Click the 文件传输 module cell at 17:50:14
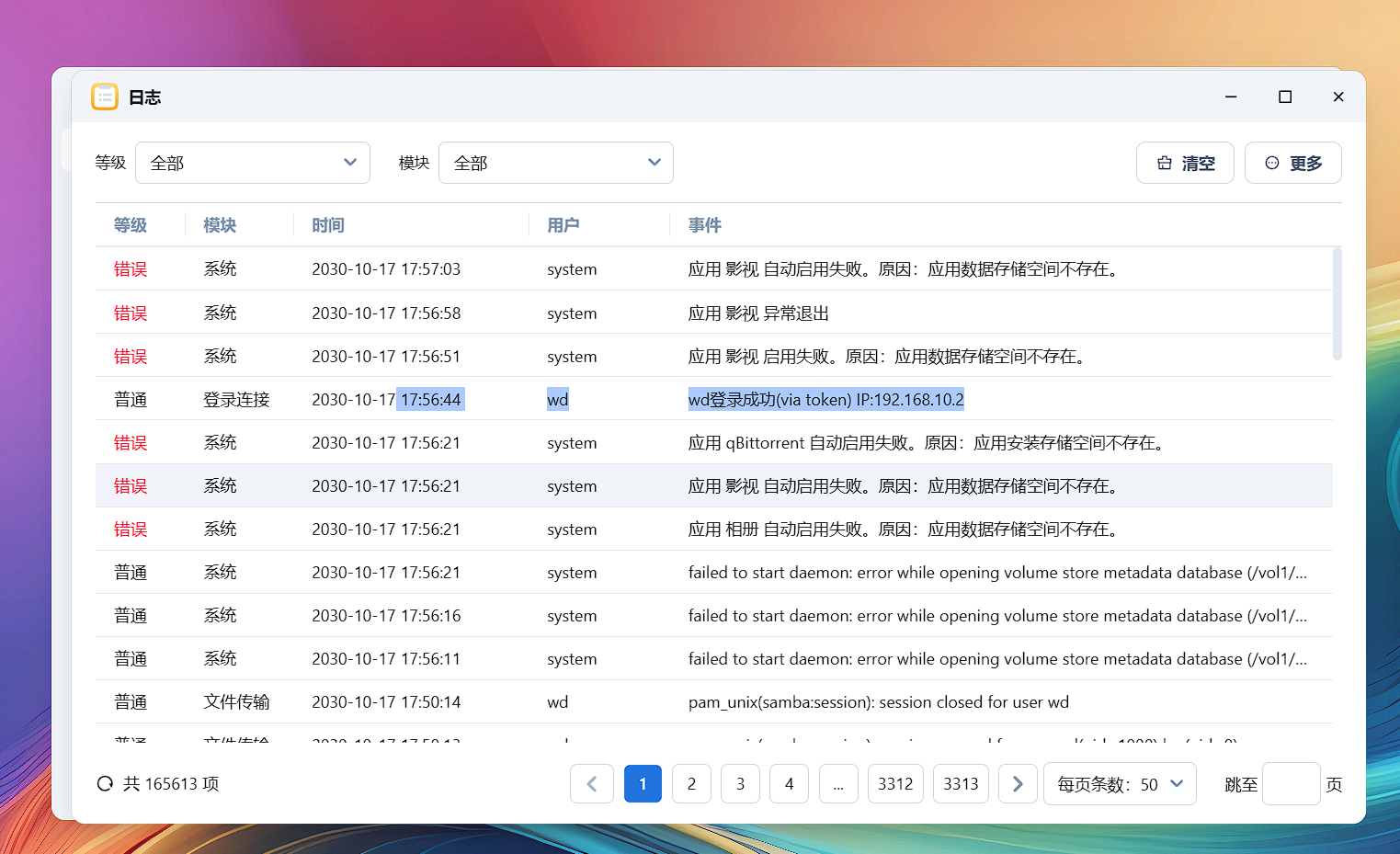 click(236, 701)
